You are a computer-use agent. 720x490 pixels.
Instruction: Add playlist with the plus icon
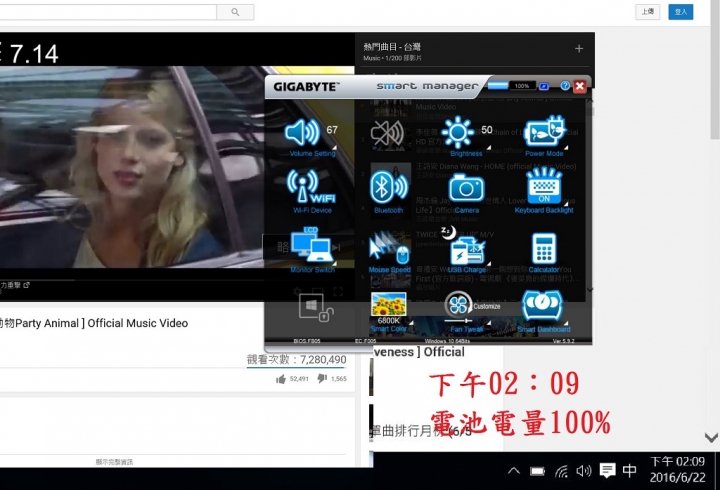click(x=579, y=49)
